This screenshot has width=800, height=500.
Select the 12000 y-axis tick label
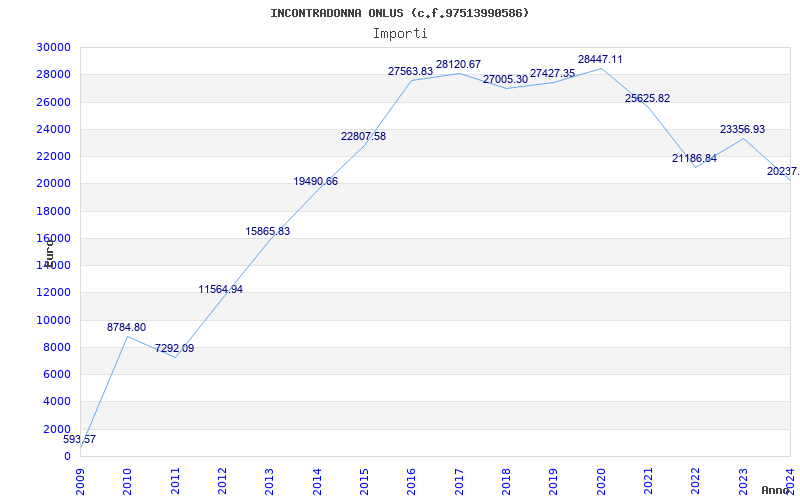[x=54, y=293]
